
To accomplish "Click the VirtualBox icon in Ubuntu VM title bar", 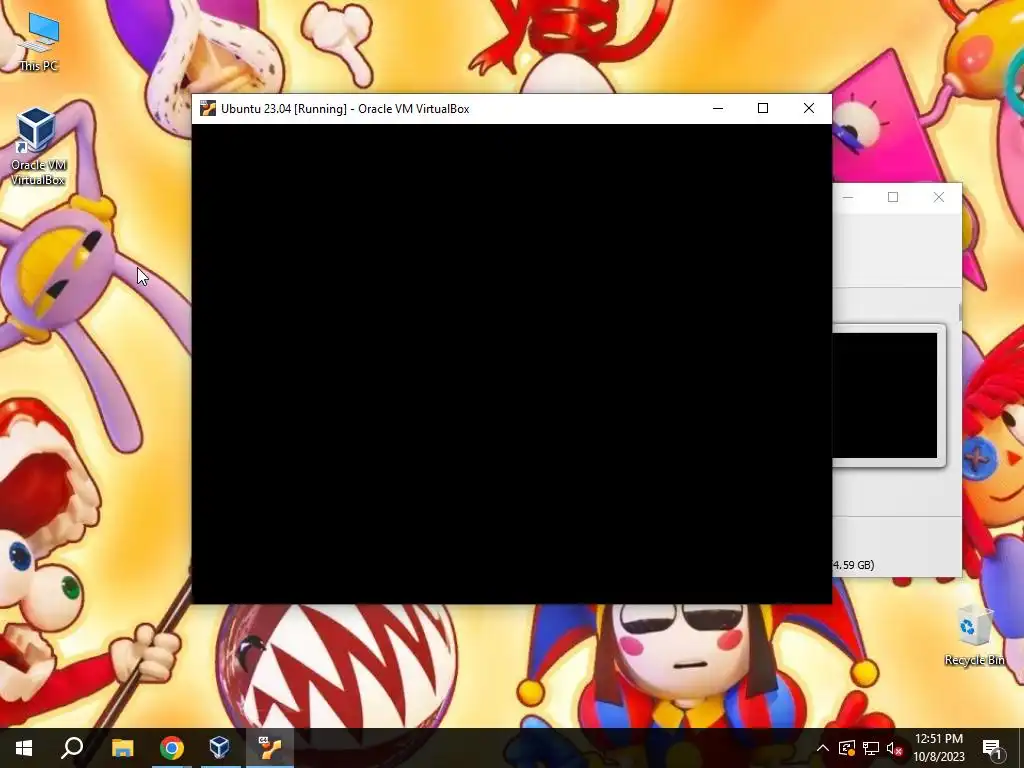I will (x=208, y=108).
